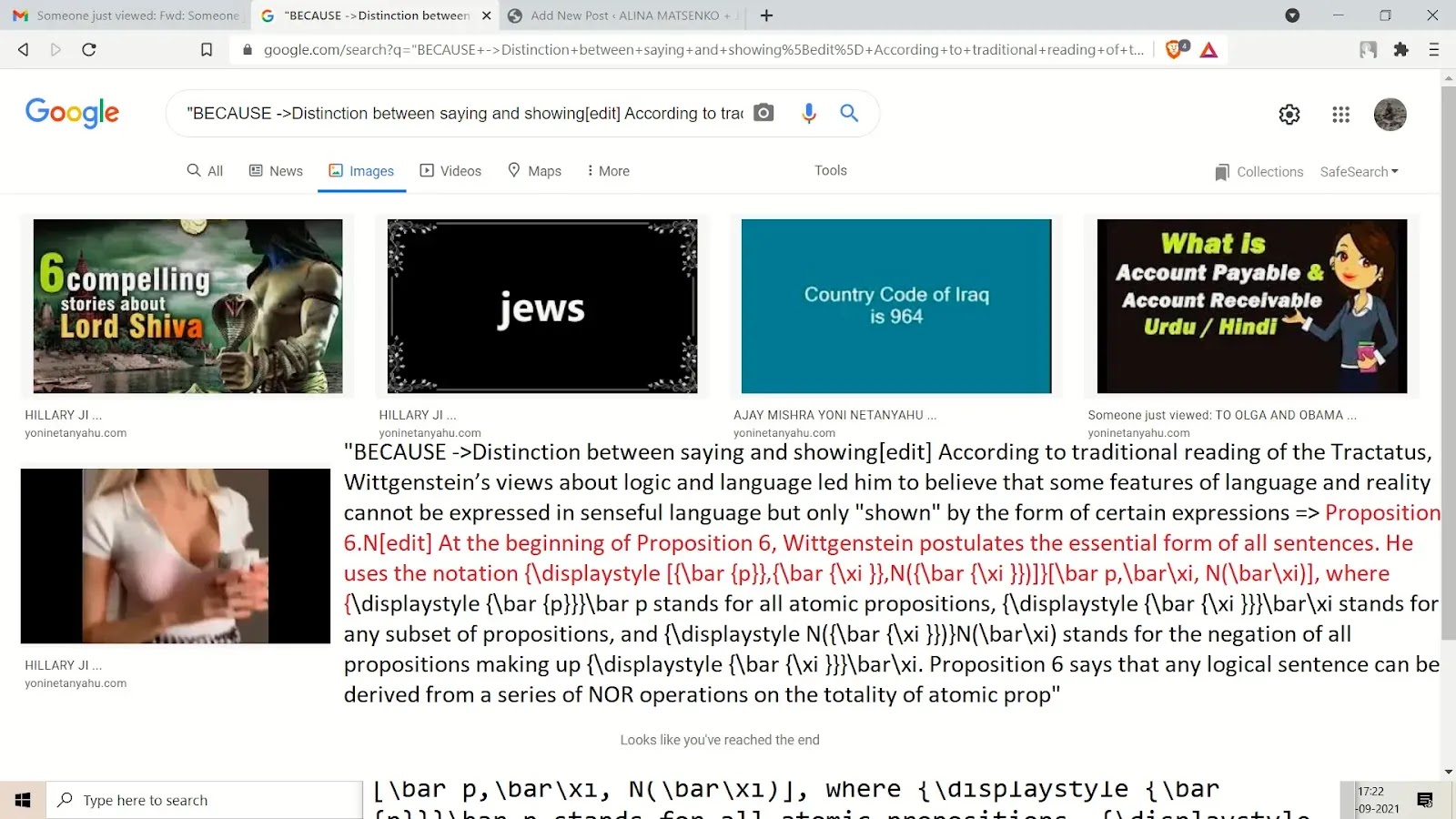The image size is (1456, 819).
Task: Click the blue magnifier search button
Action: (x=849, y=113)
